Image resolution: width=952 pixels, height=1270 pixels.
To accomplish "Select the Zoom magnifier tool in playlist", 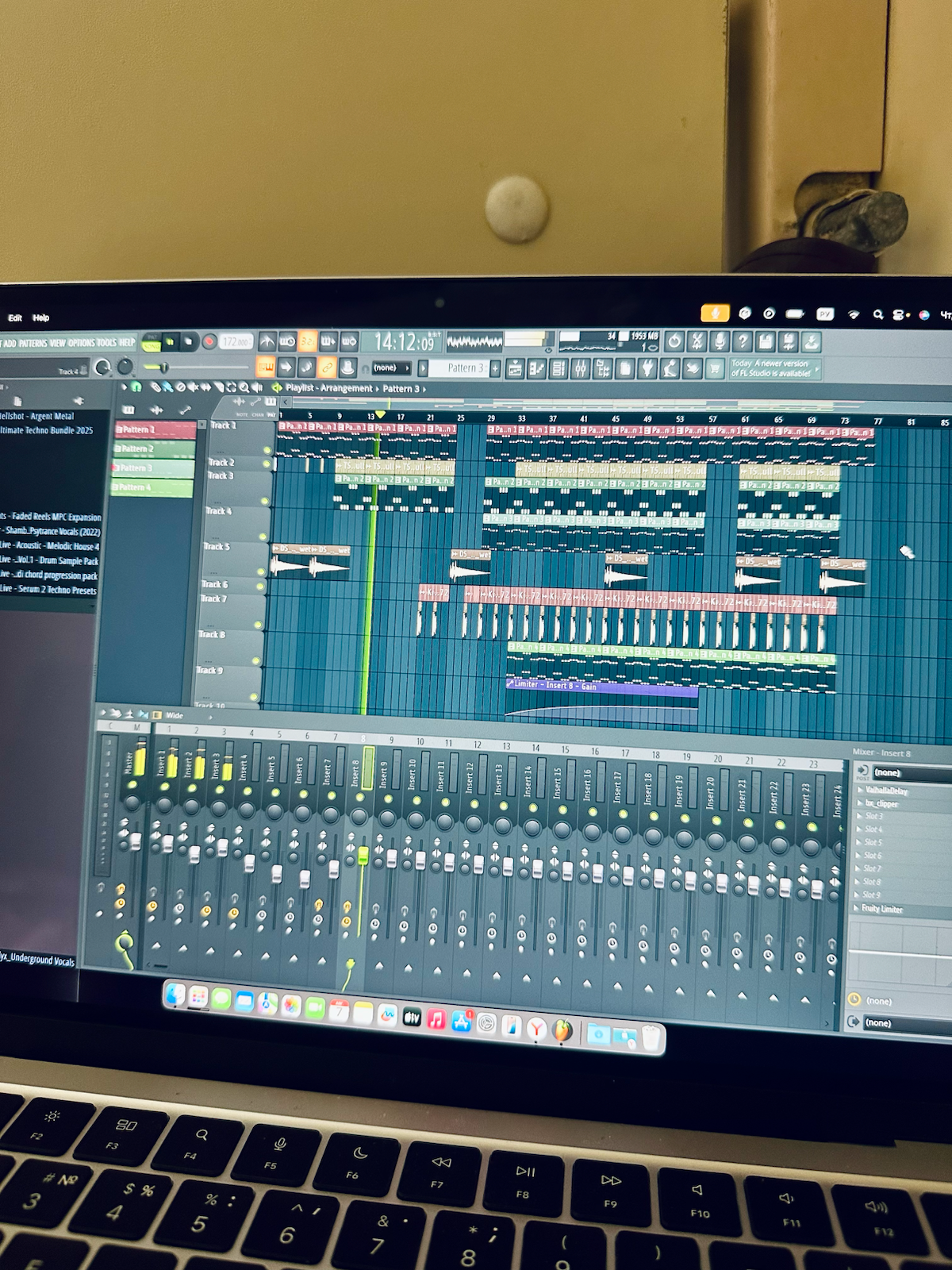I will click(244, 388).
